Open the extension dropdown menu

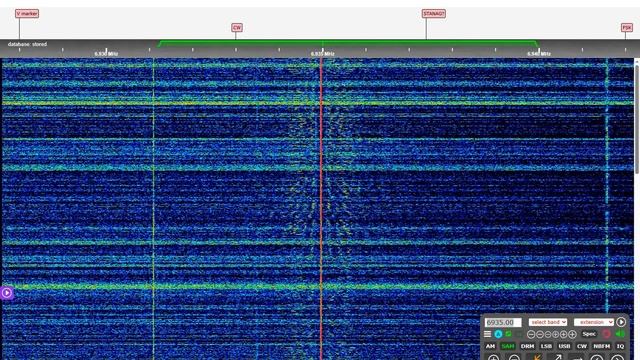tap(594, 322)
